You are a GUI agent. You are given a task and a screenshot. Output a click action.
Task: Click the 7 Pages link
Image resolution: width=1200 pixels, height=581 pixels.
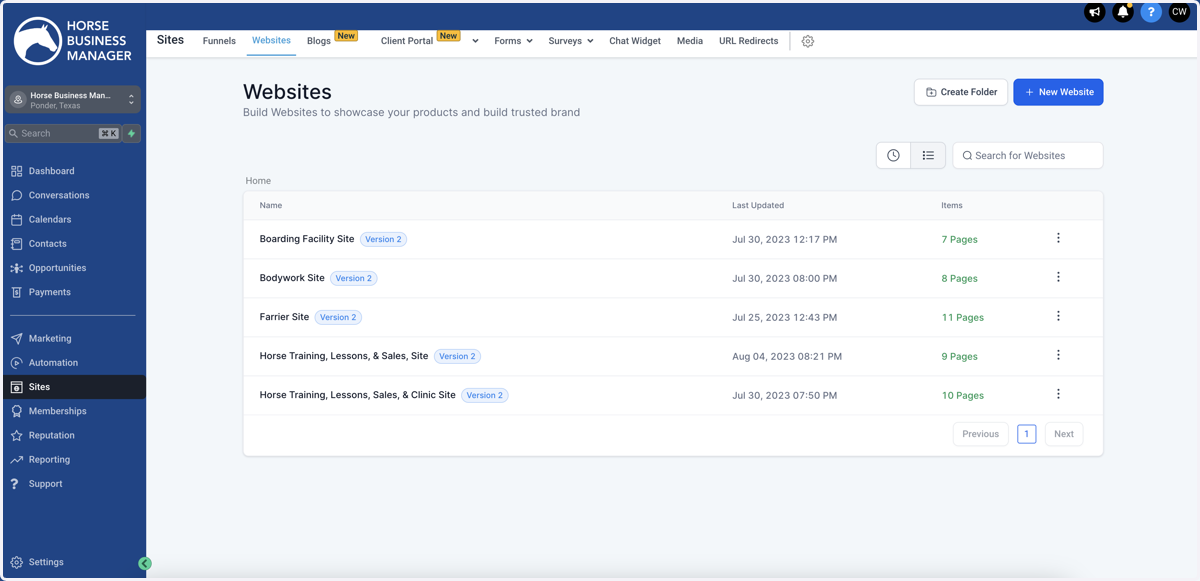pos(960,239)
